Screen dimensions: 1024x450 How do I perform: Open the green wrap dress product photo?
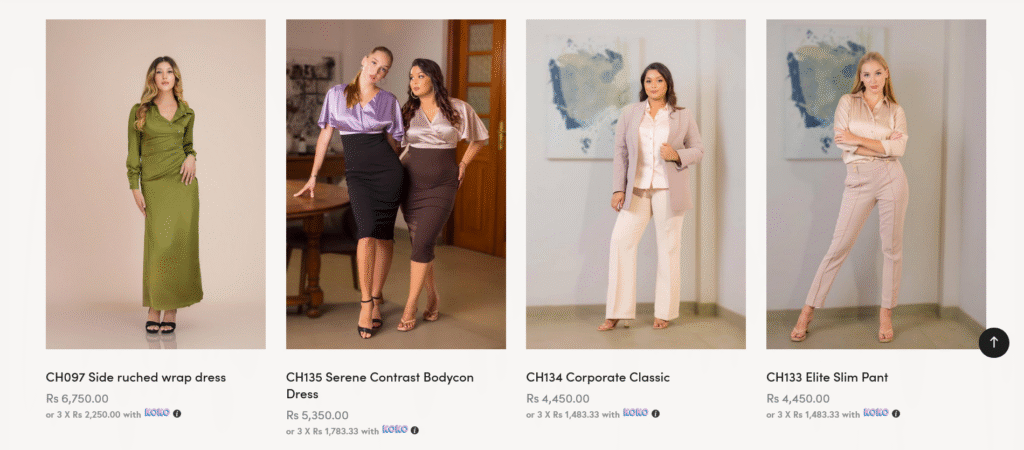point(156,184)
